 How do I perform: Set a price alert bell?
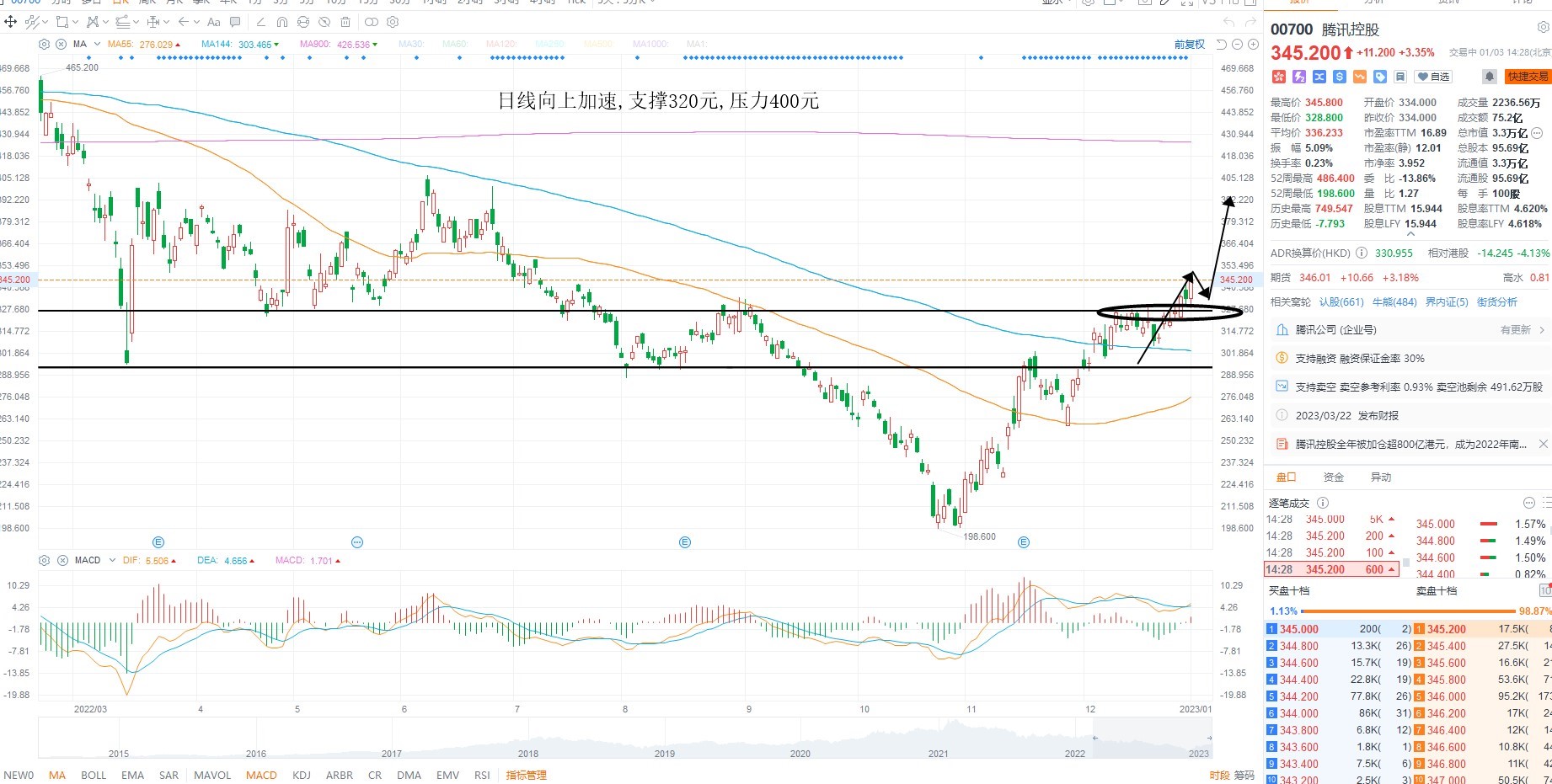tap(1490, 77)
